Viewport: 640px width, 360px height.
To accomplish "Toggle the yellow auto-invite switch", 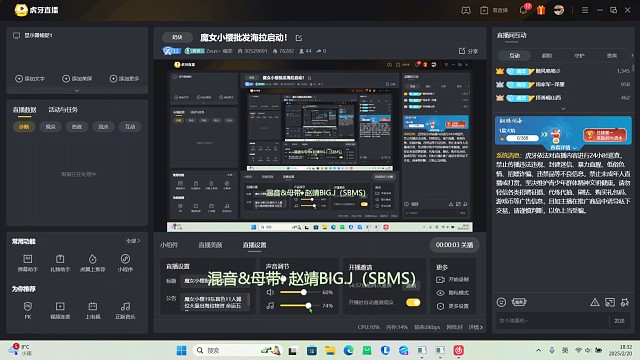I will [413, 302].
